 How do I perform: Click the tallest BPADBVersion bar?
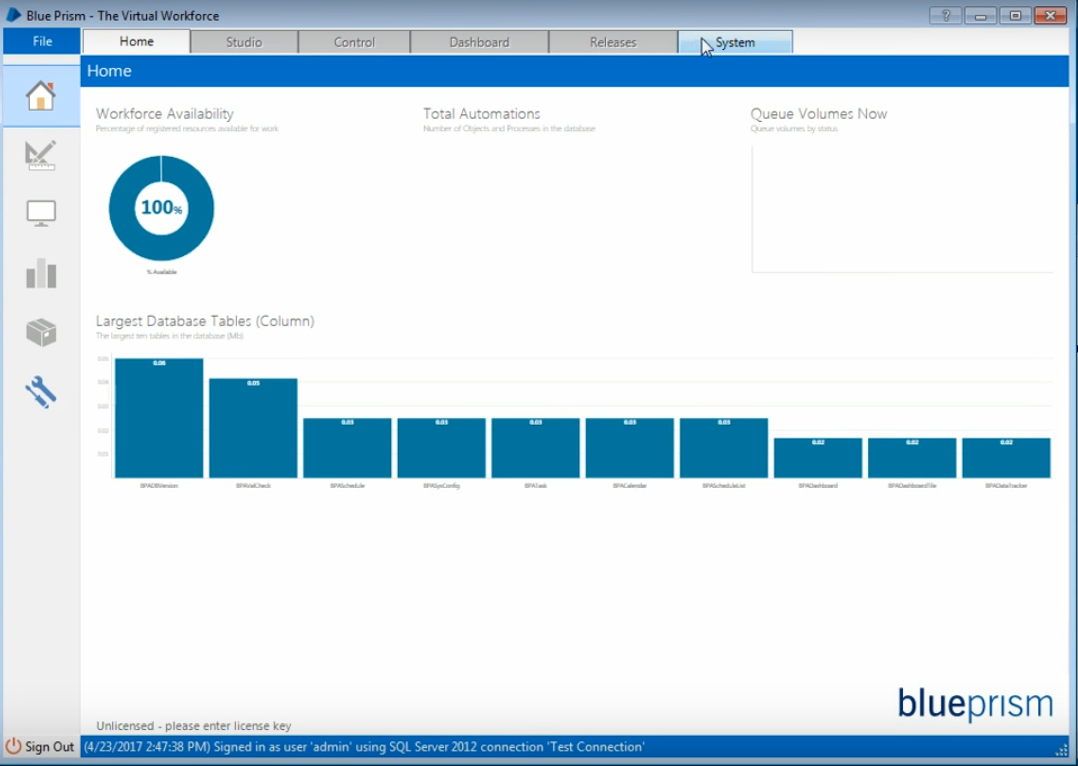tap(159, 420)
